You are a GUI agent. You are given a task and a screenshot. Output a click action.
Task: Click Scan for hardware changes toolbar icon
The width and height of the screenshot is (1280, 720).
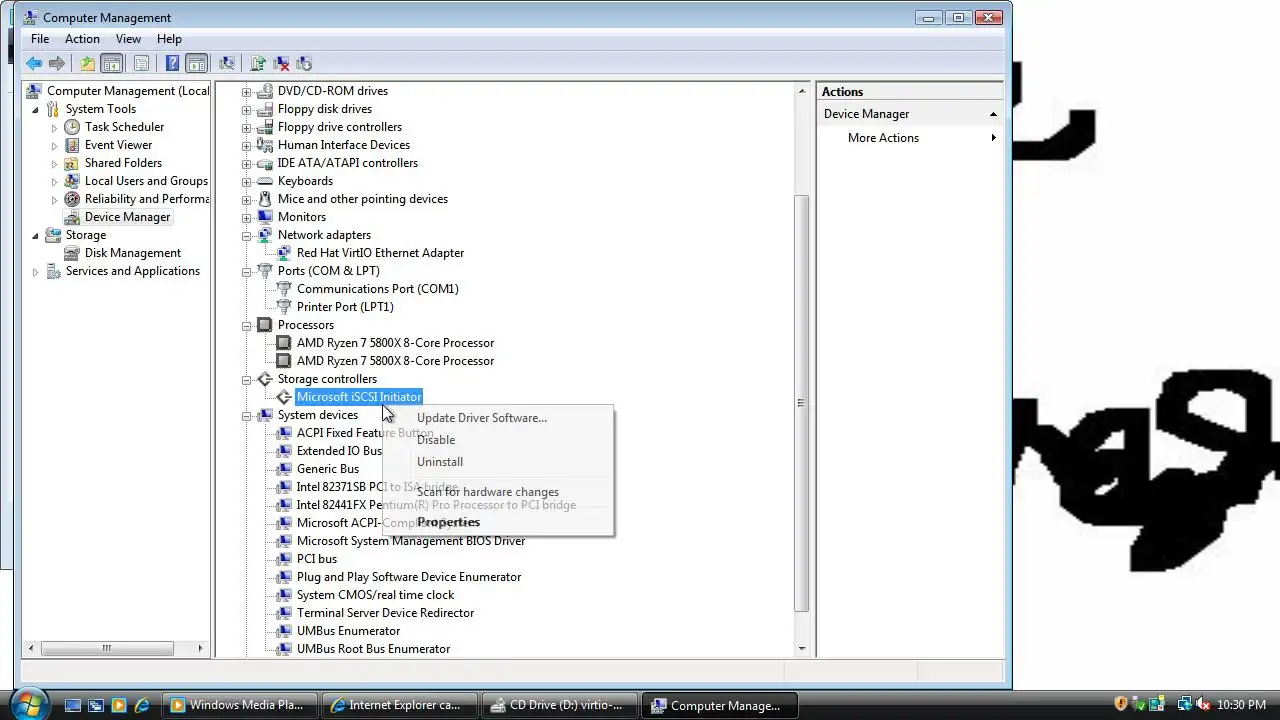pyautogui.click(x=227, y=64)
